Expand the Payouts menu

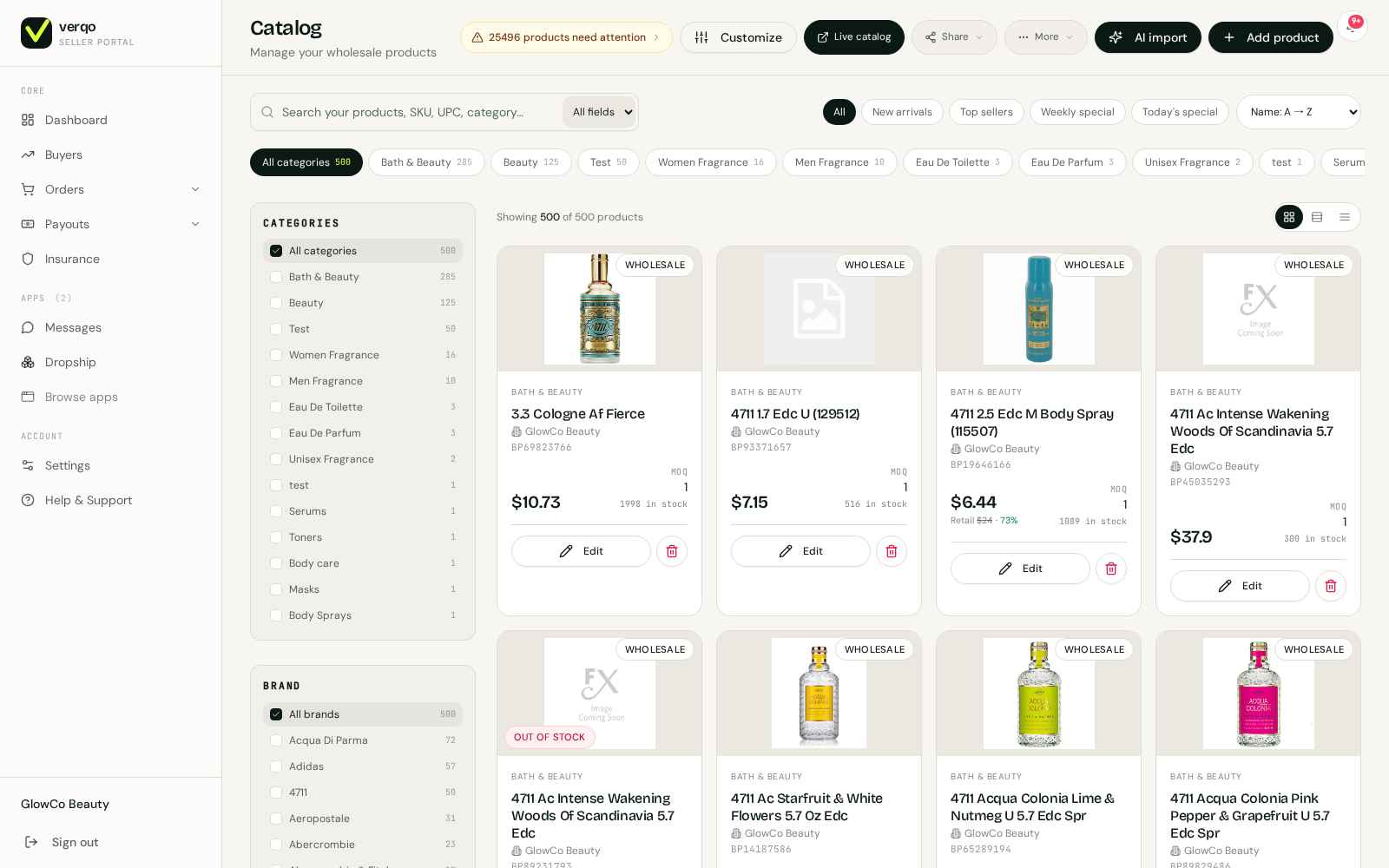110,224
